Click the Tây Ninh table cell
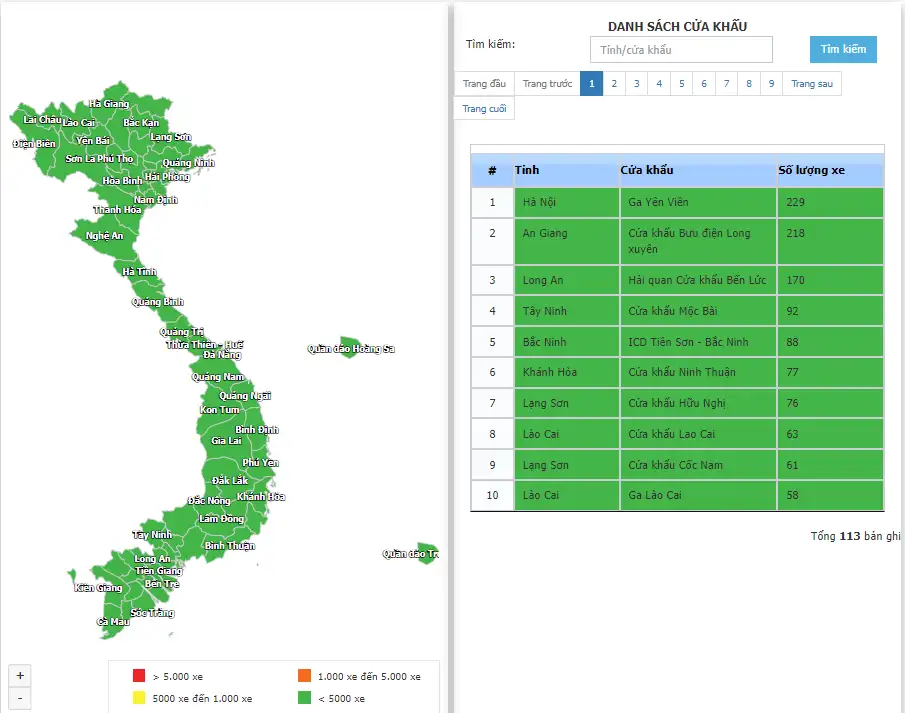 [567, 311]
